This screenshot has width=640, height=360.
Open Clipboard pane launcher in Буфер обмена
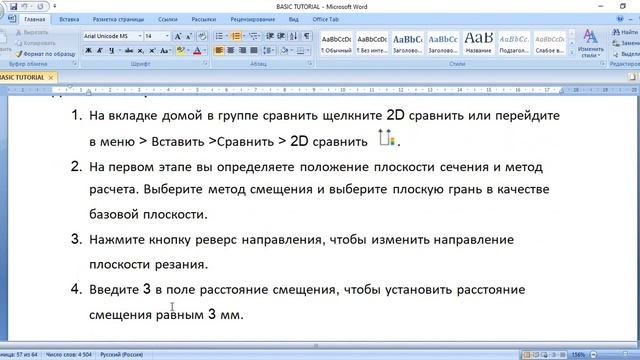(x=74, y=64)
